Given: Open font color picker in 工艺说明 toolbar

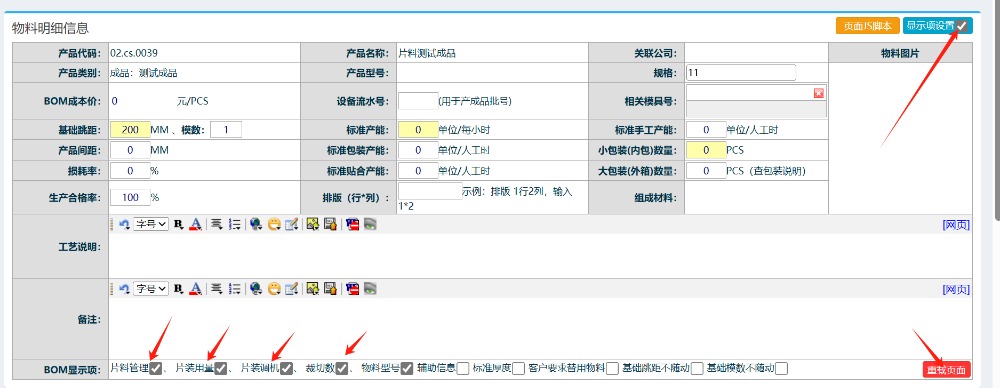Looking at the screenshot, I should [x=196, y=225].
